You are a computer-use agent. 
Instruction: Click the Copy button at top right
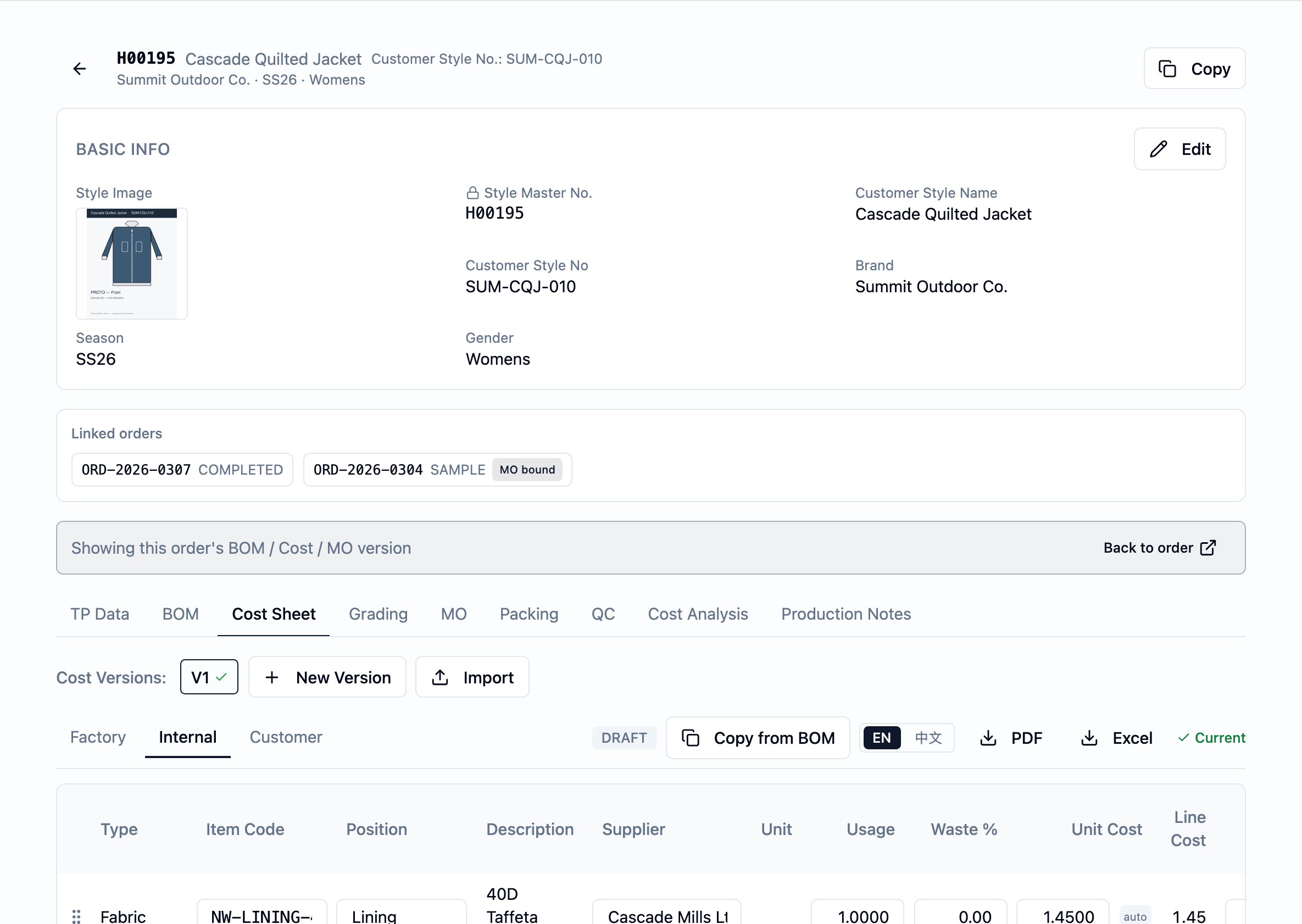pyautogui.click(x=1194, y=69)
